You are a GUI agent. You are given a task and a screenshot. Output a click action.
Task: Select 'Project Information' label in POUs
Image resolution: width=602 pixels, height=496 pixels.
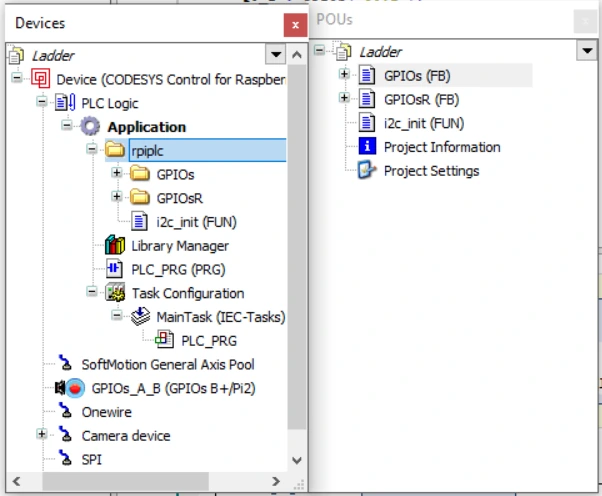click(442, 147)
